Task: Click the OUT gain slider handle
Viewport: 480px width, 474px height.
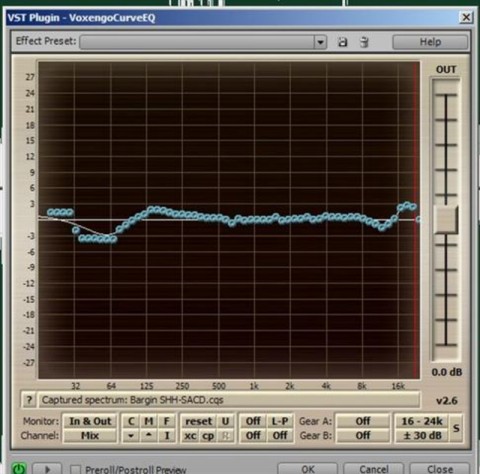Action: pyautogui.click(x=446, y=220)
